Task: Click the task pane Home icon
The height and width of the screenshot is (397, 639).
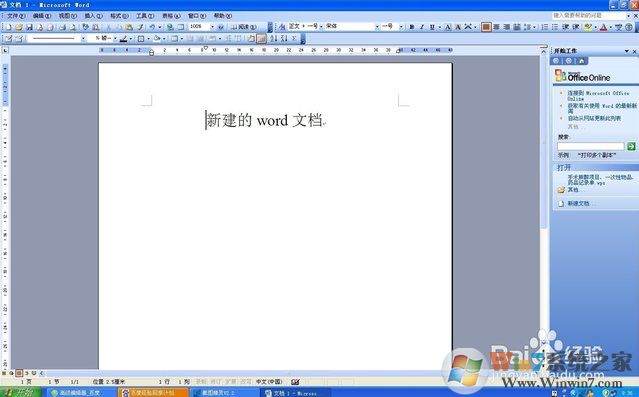Action: tap(582, 61)
